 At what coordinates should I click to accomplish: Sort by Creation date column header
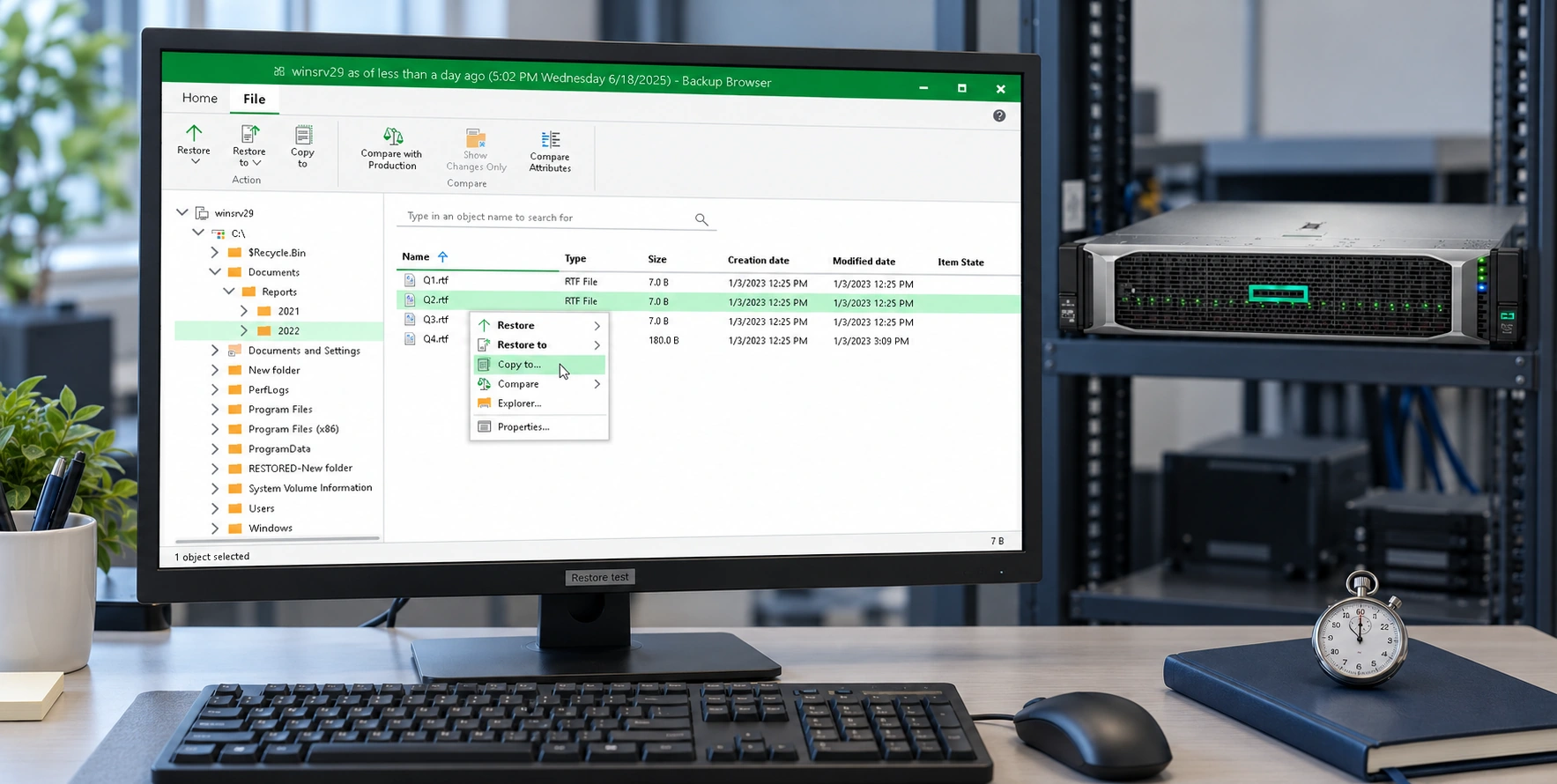pos(759,260)
